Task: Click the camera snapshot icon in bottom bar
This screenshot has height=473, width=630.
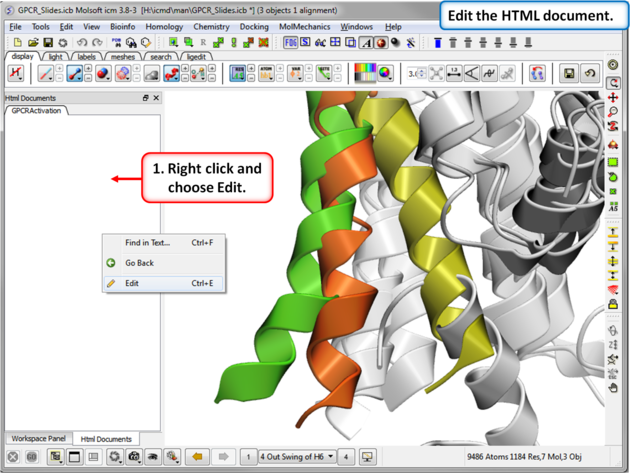Action: coord(134,457)
